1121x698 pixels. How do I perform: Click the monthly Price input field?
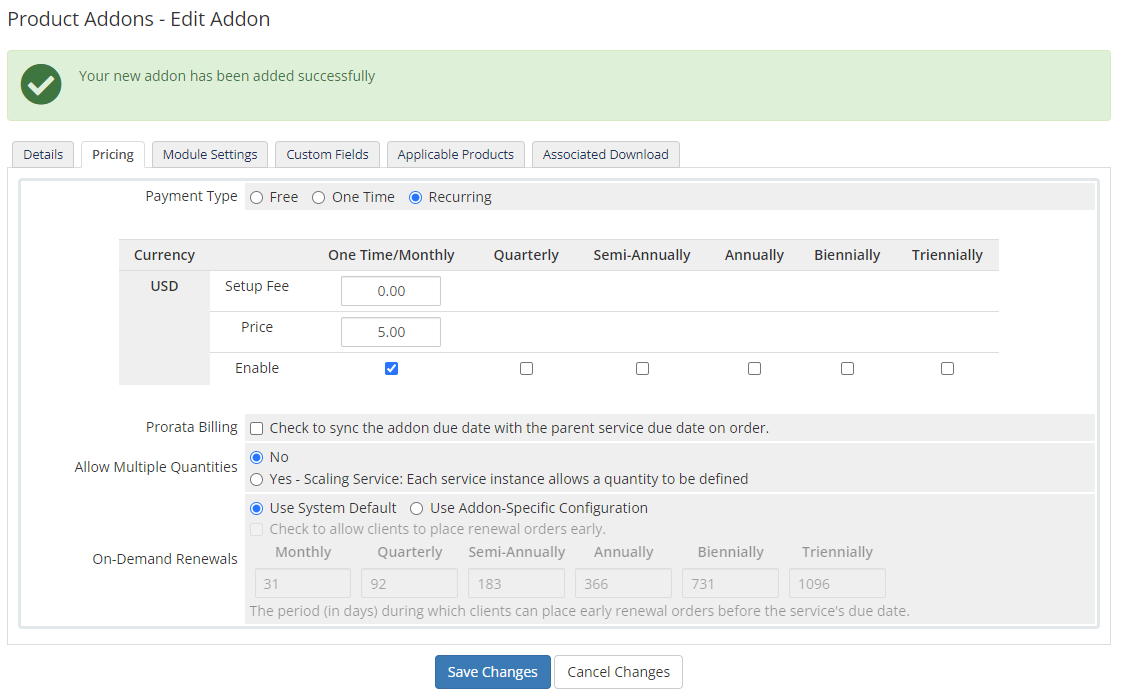tap(391, 332)
